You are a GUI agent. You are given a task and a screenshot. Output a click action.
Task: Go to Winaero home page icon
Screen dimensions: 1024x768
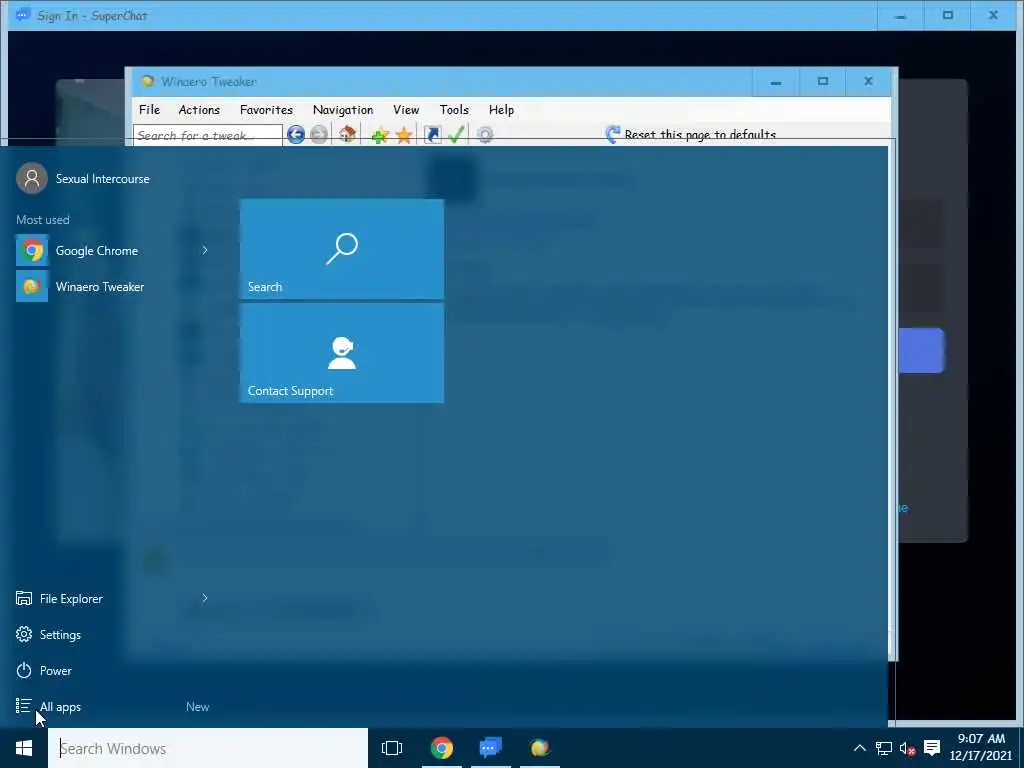(x=347, y=135)
